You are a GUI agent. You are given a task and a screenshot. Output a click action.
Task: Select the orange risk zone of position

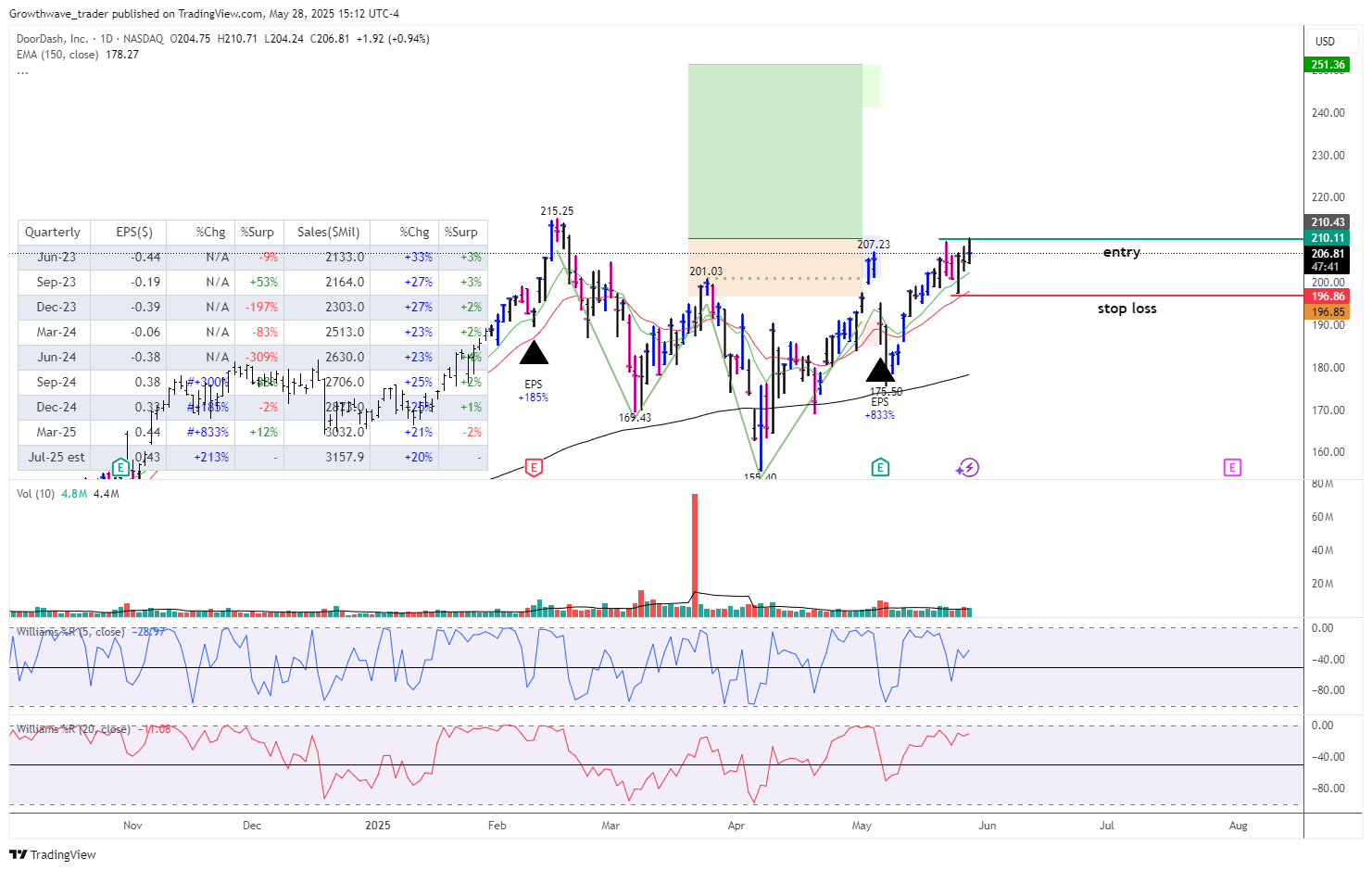[x=774, y=267]
